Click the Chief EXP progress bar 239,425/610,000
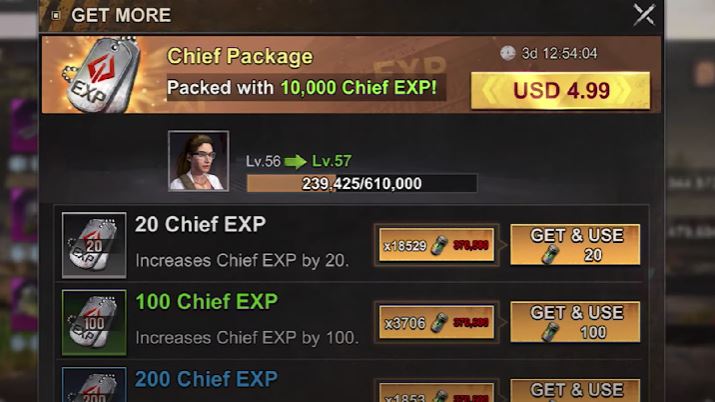The height and width of the screenshot is (402, 715). [x=362, y=183]
